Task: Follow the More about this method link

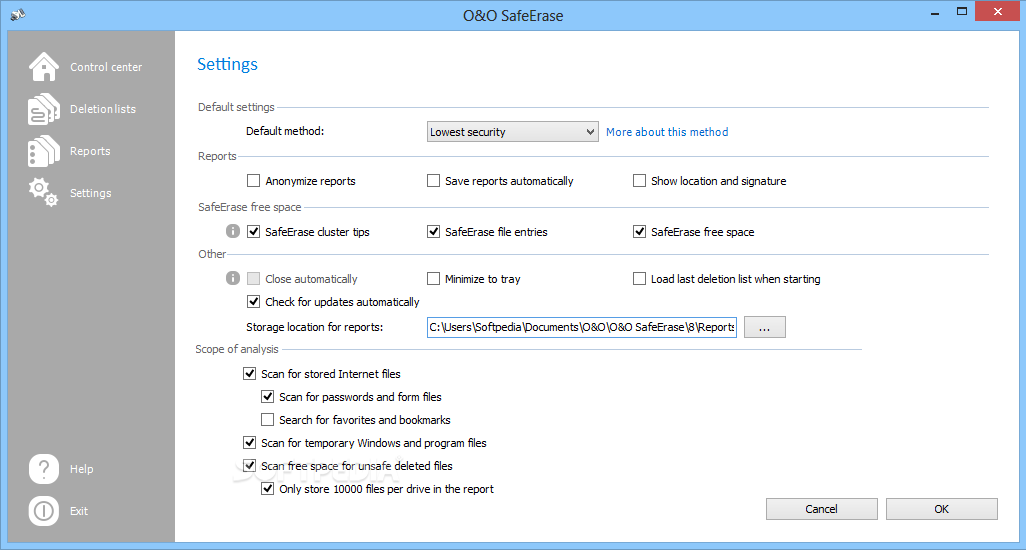Action: point(667,131)
